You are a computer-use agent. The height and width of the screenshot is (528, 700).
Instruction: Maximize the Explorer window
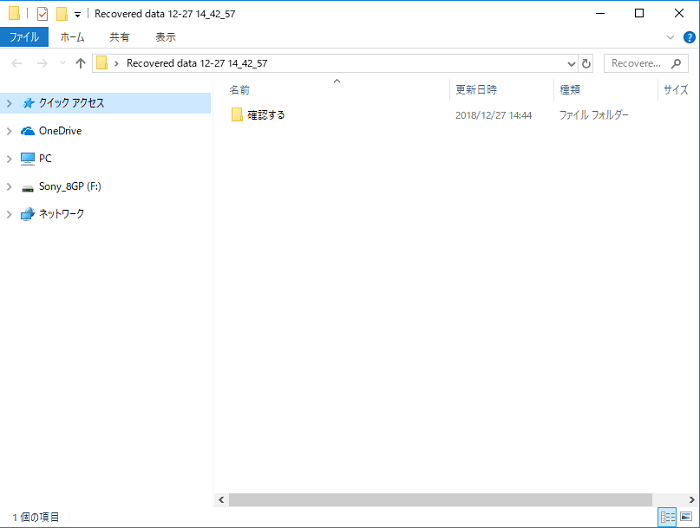tap(639, 14)
